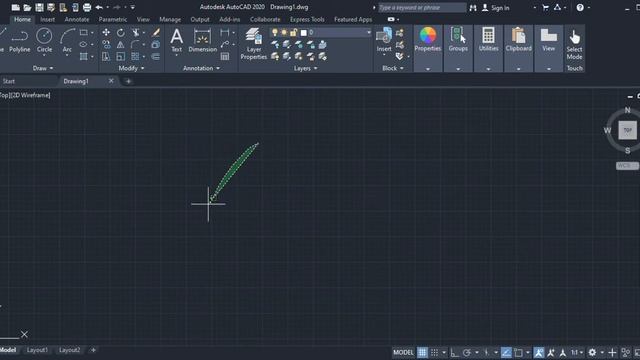Expand the Layers panel dropdown
Image resolution: width=640 pixels, height=360 pixels.
pos(306,68)
